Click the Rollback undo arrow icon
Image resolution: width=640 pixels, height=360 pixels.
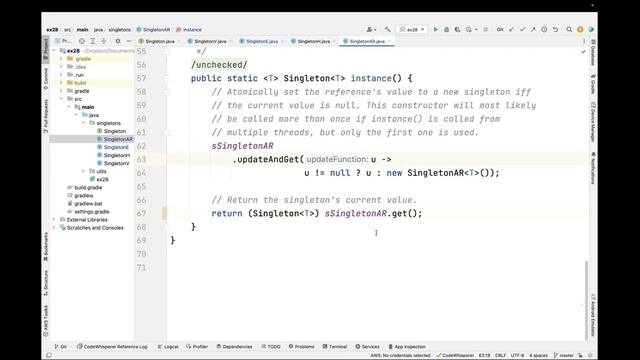[556, 29]
